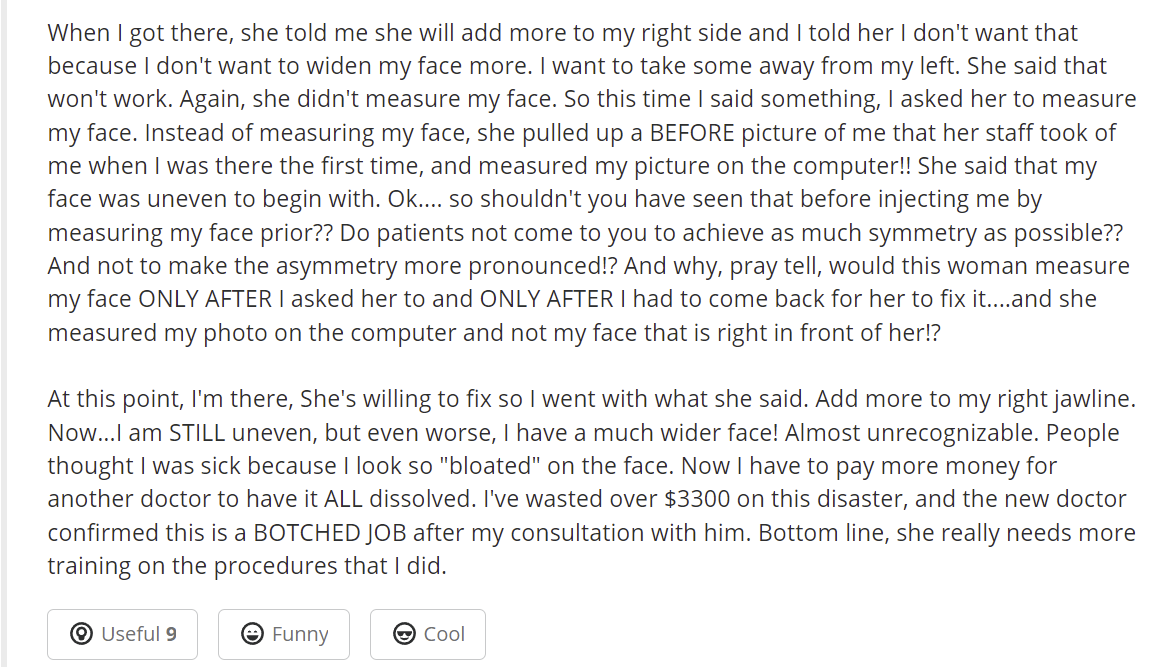This screenshot has height=667, width=1159.
Task: Click the Useful vote count number 9
Action: click(x=172, y=634)
